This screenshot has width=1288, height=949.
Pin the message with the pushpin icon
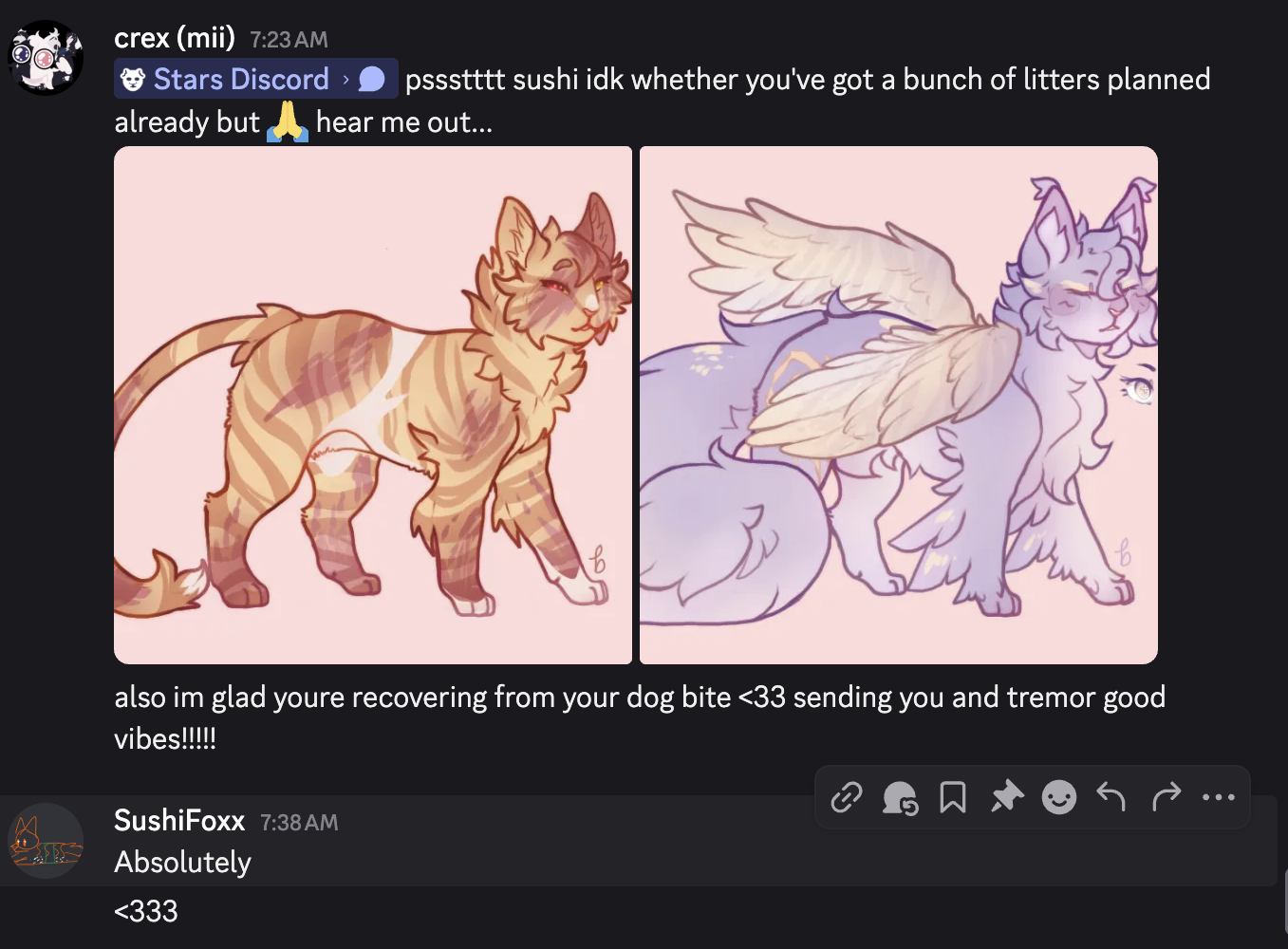(x=1006, y=797)
